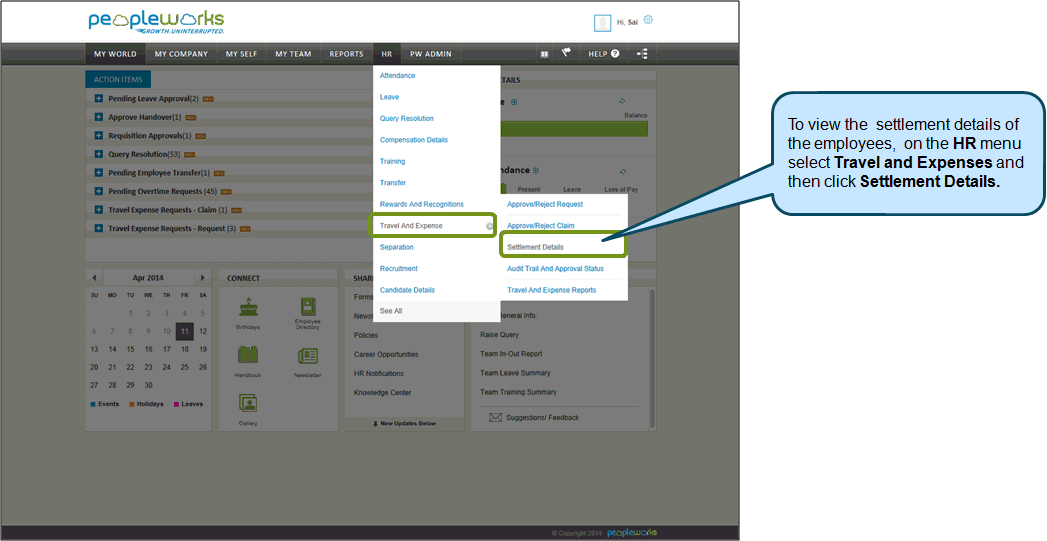This screenshot has width=1047, height=541.
Task: Open the Employee Directory icon
Action: 308,307
